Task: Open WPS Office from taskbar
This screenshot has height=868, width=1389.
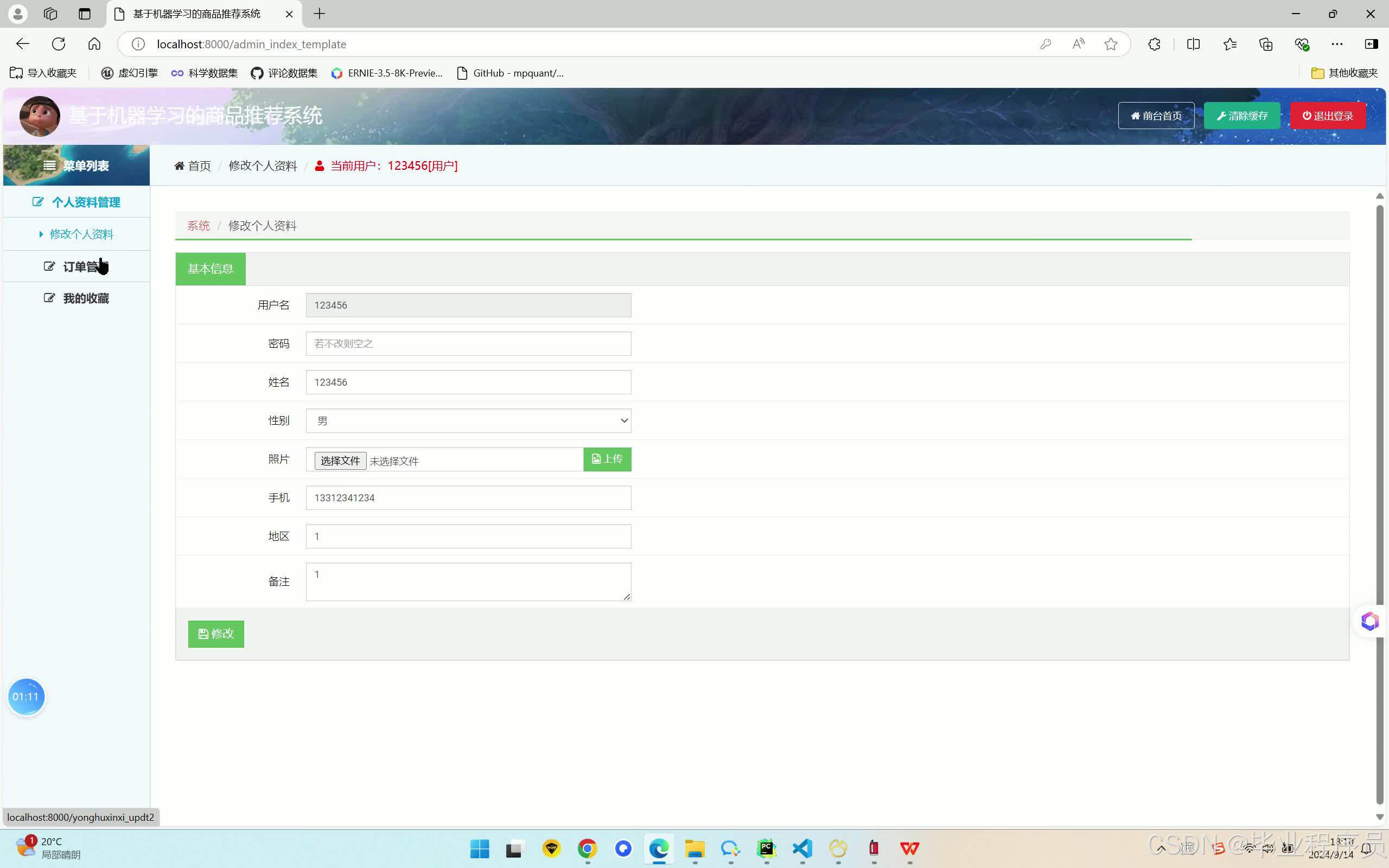Action: click(910, 848)
